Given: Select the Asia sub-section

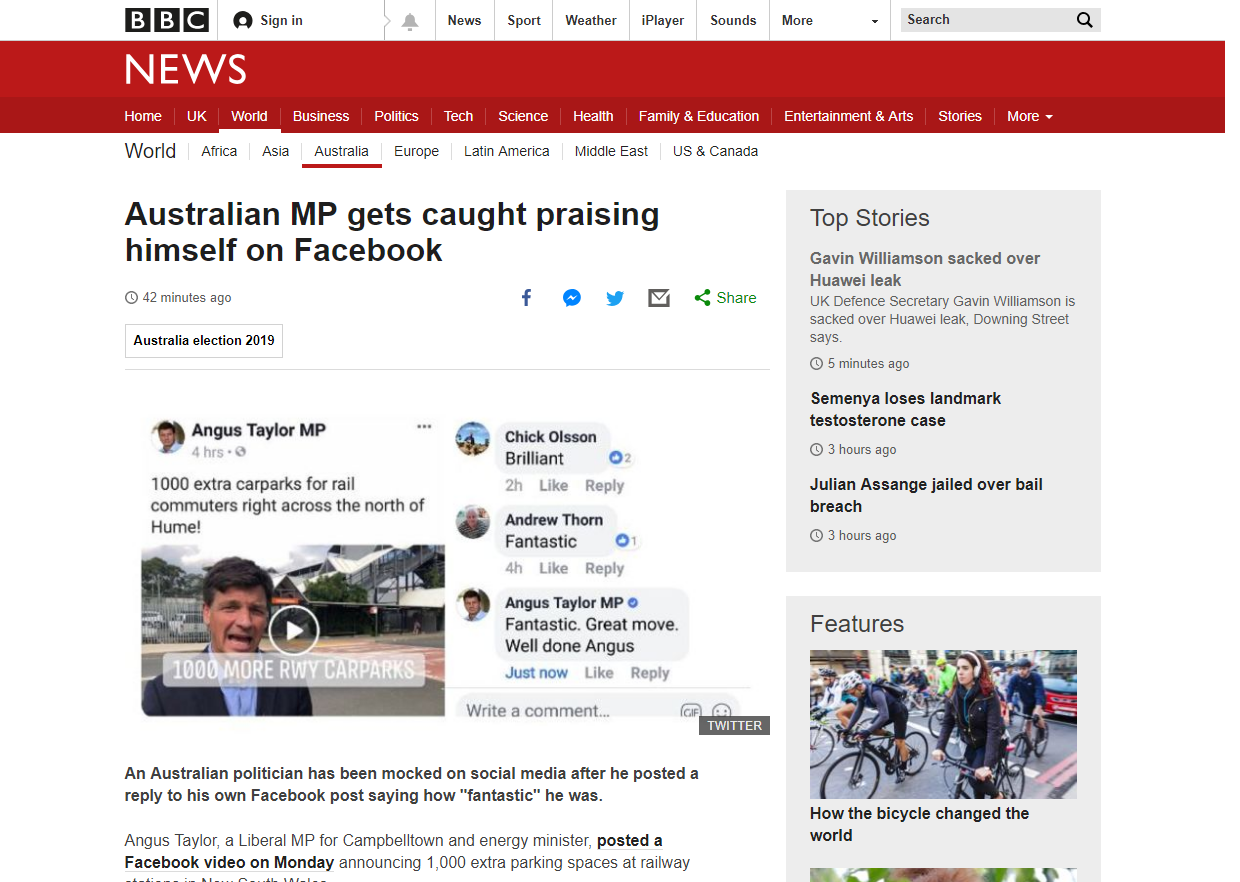Looking at the screenshot, I should (276, 151).
